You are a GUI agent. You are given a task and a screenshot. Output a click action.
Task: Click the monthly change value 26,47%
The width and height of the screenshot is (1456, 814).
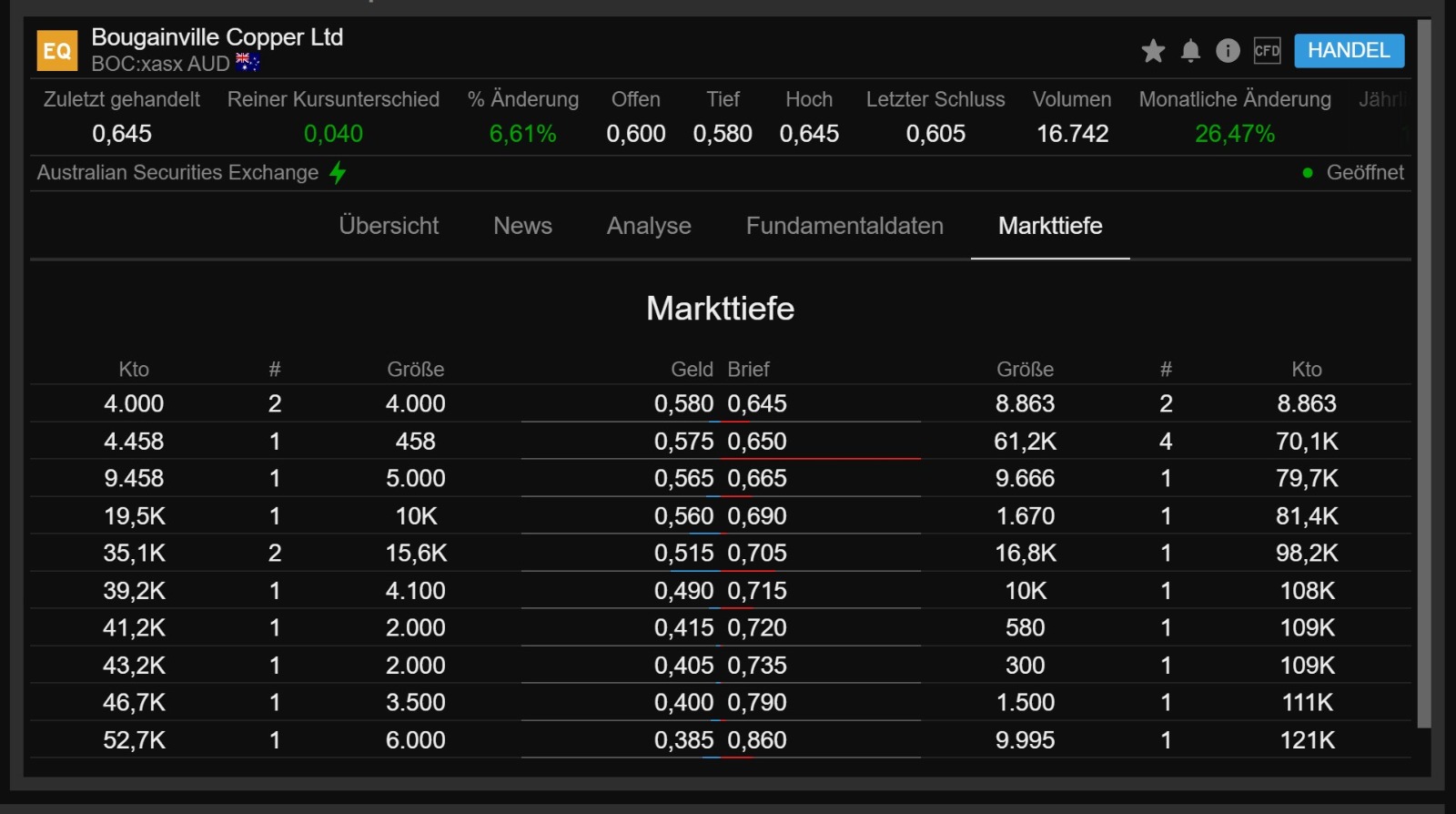coord(1235,134)
